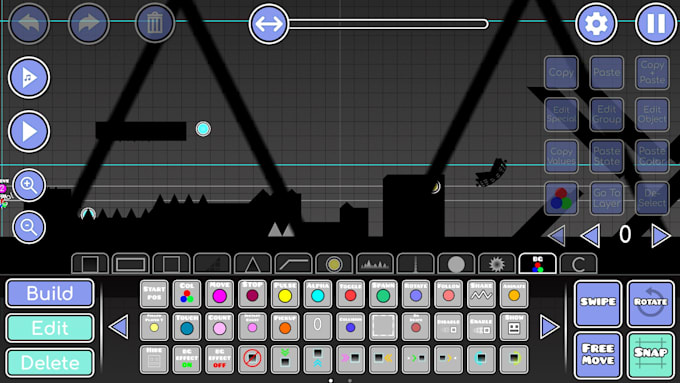
Task: Select the On Death trigger
Action: point(416,326)
